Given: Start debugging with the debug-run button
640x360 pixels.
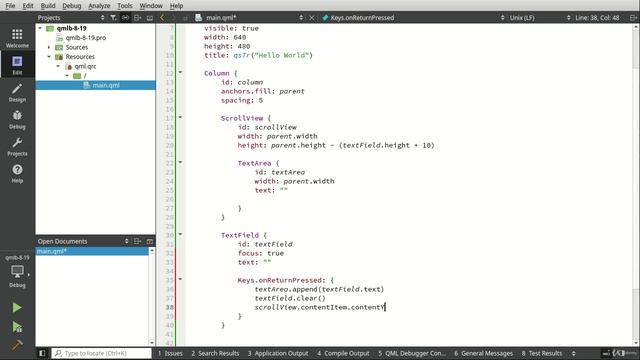Looking at the screenshot, I should 17,327.
